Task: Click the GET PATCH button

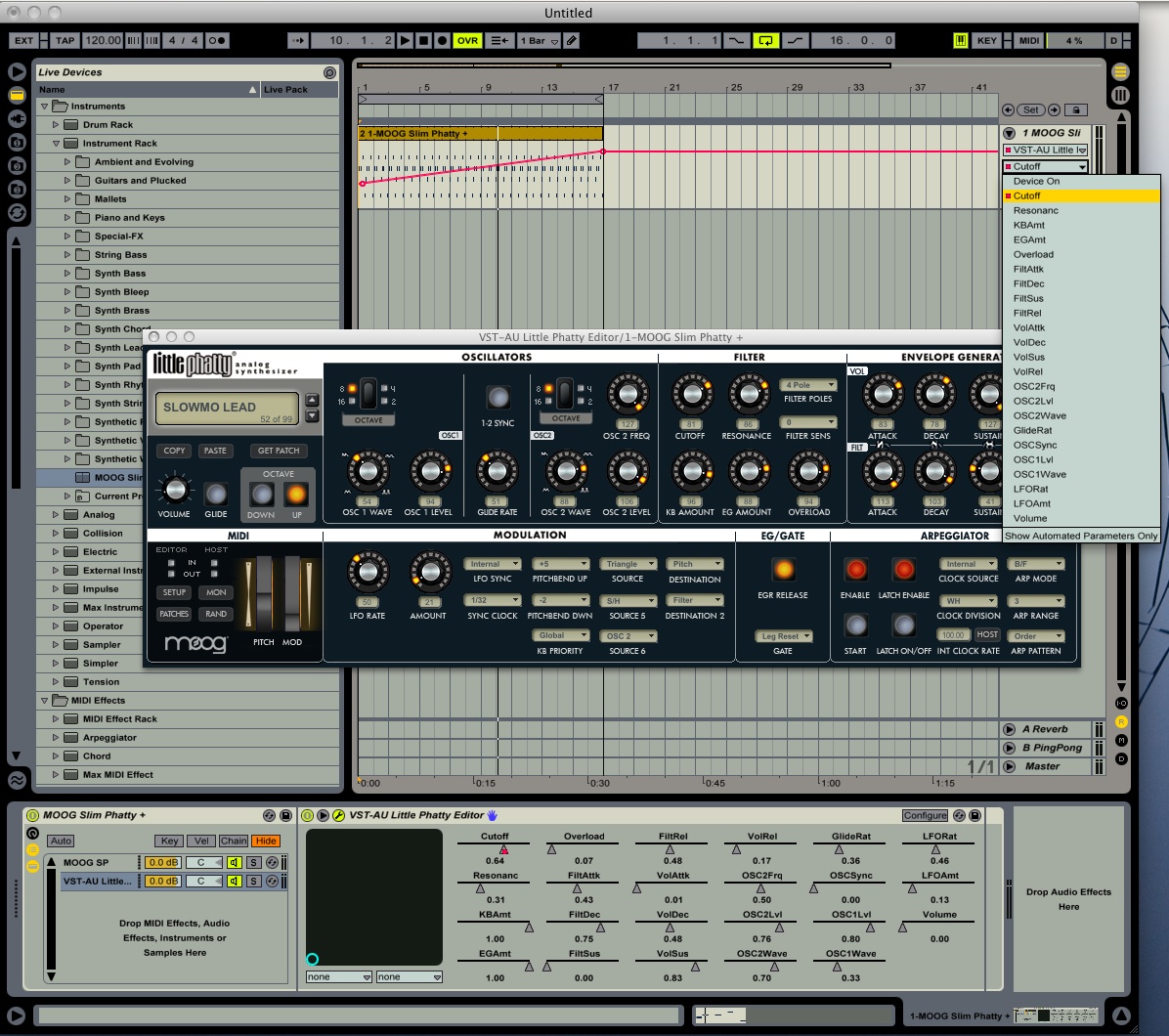Action: 279,451
